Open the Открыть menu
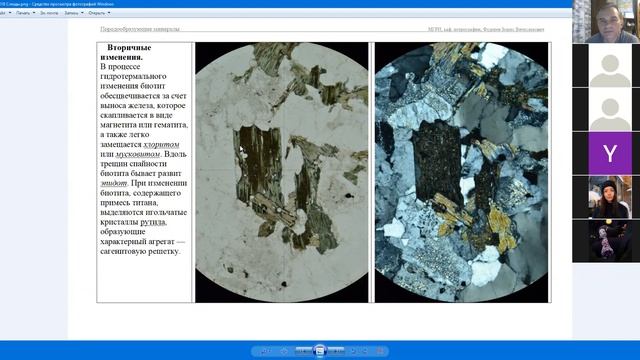The height and width of the screenshot is (360, 640). pos(97,13)
